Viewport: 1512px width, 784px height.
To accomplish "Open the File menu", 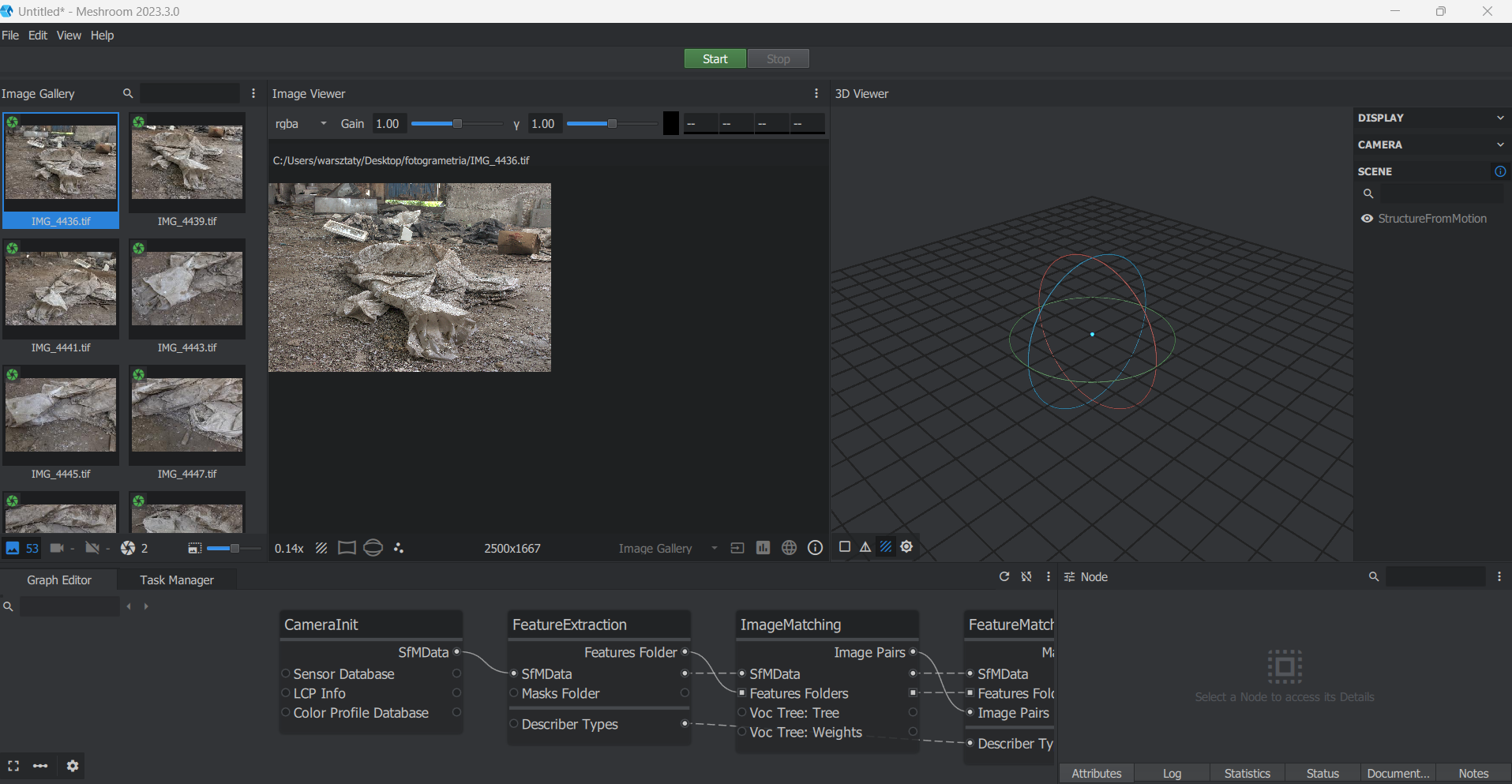I will point(10,36).
